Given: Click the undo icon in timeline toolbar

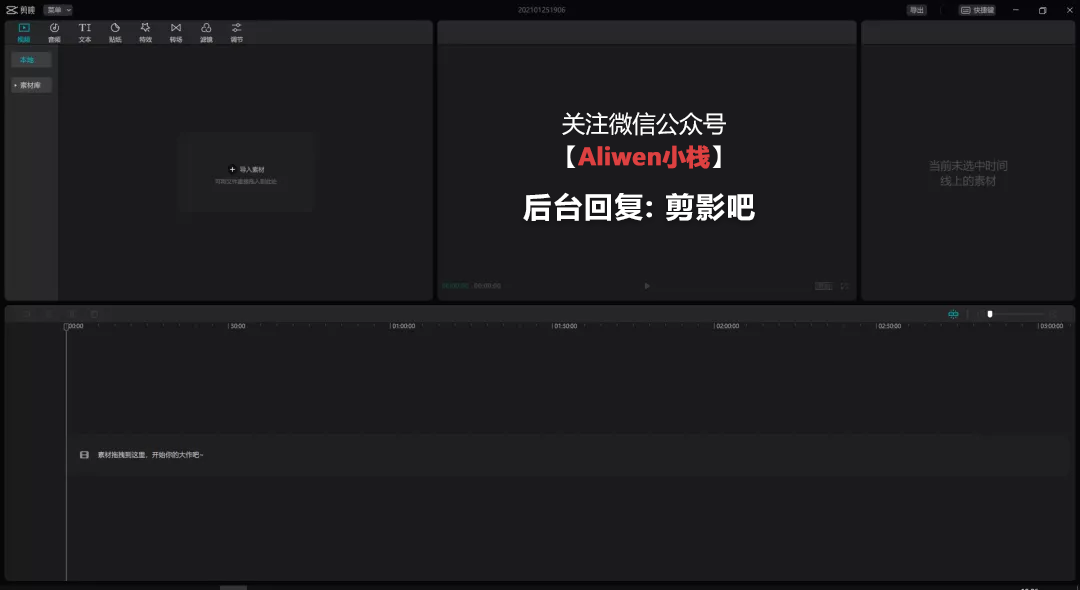Looking at the screenshot, I should (x=26, y=314).
